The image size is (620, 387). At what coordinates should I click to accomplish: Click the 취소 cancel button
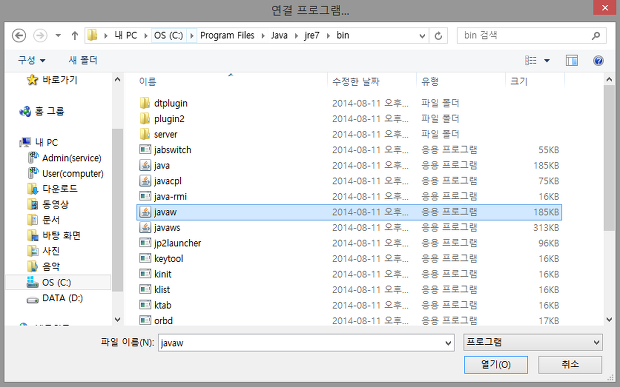(x=570, y=364)
